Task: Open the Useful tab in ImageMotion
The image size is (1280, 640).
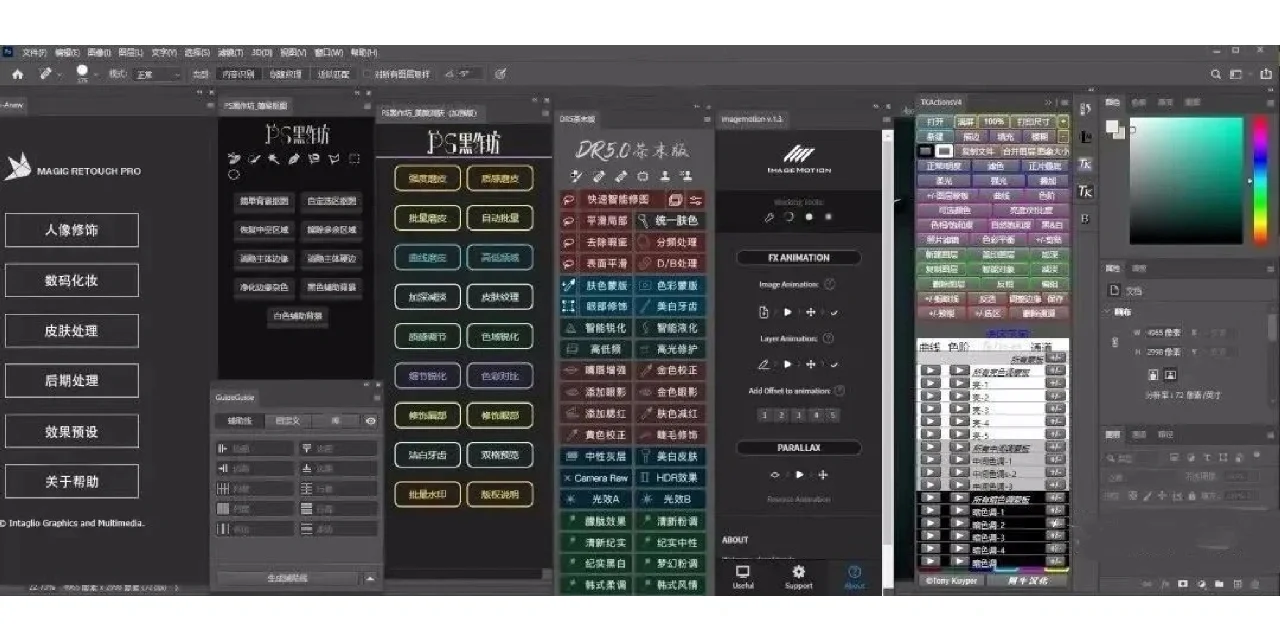Action: coord(743,577)
